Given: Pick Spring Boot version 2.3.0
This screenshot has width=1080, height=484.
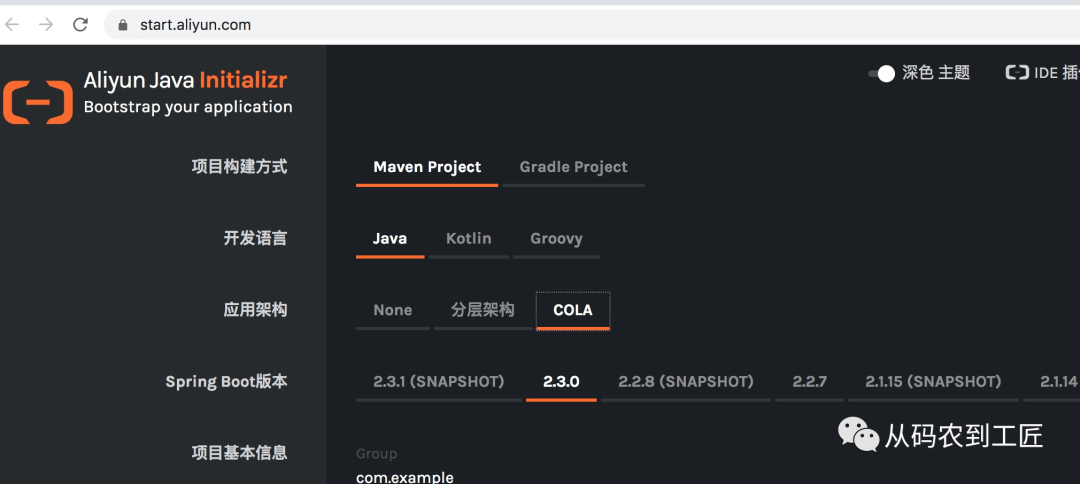Looking at the screenshot, I should [x=561, y=382].
